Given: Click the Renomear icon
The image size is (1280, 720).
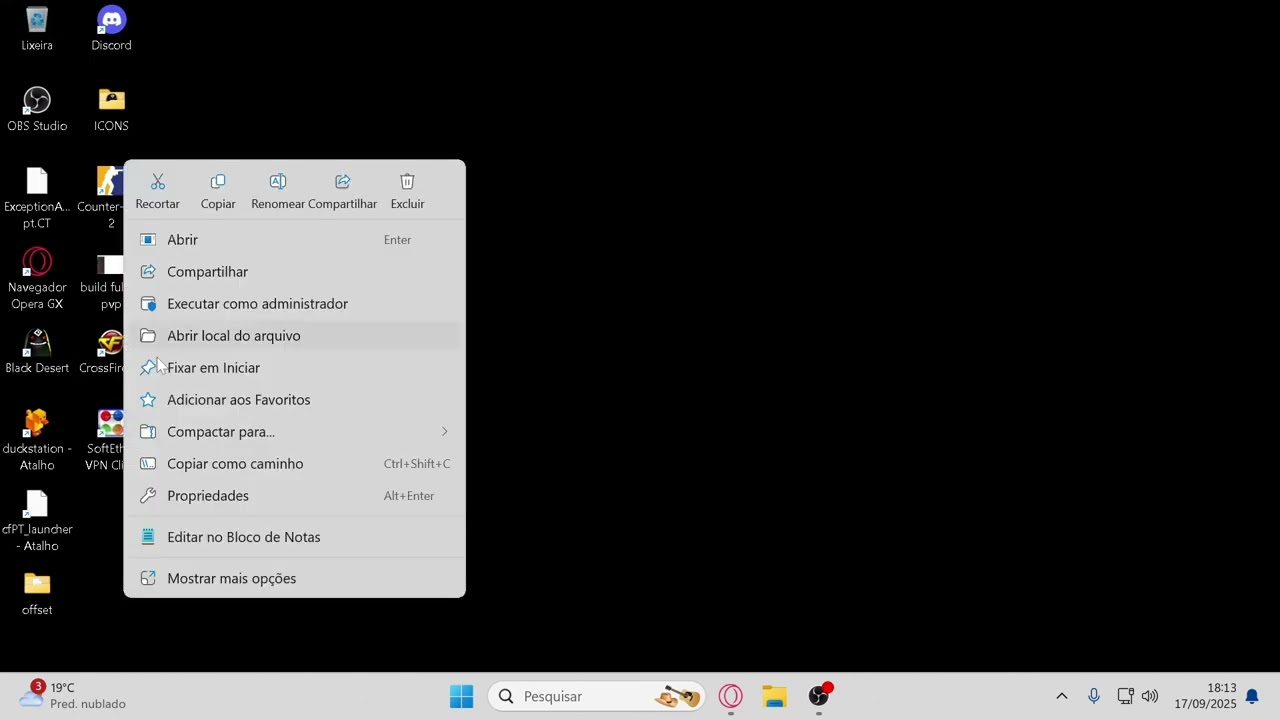Looking at the screenshot, I should (x=278, y=182).
